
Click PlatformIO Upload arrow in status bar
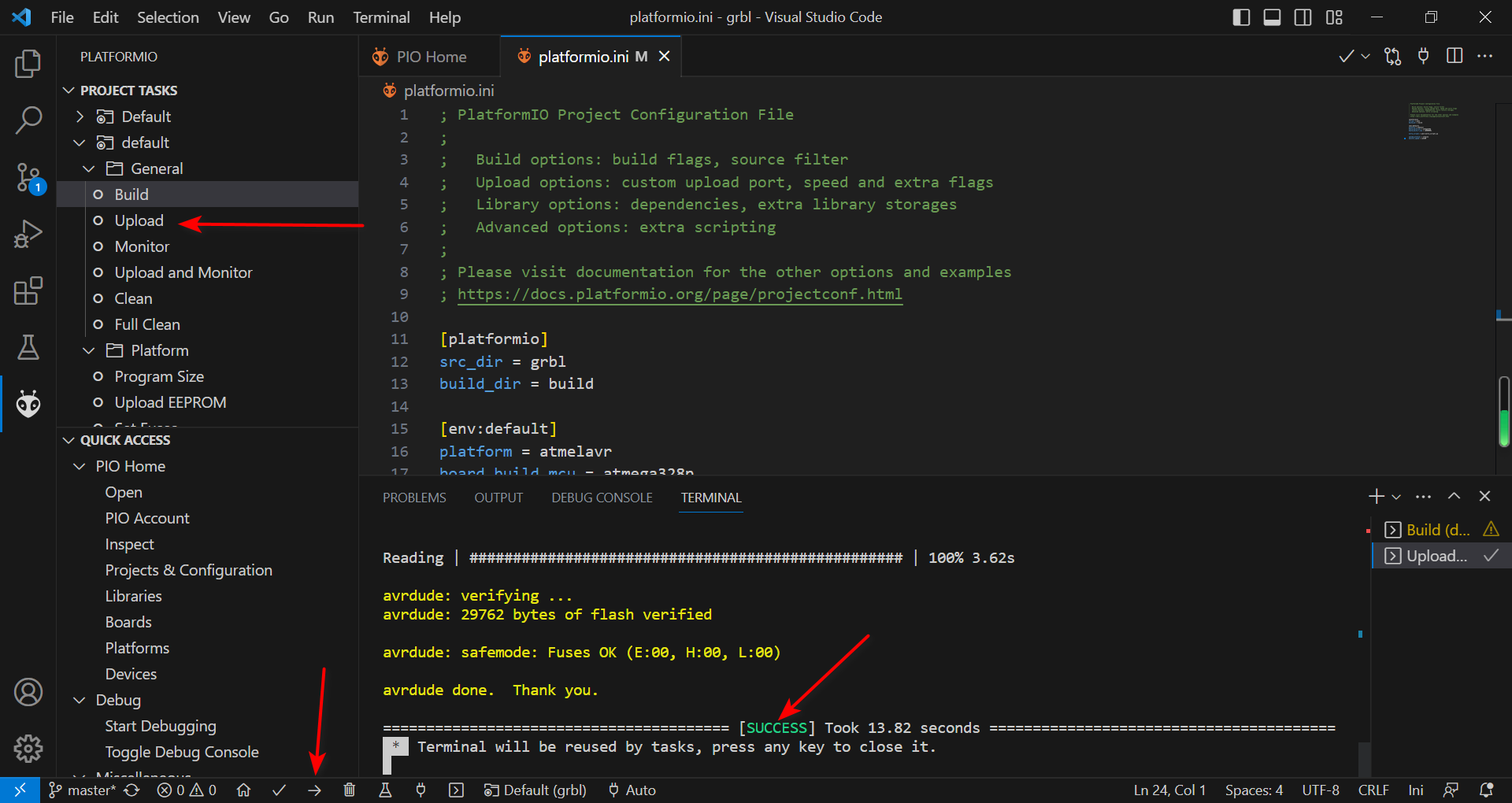314,790
